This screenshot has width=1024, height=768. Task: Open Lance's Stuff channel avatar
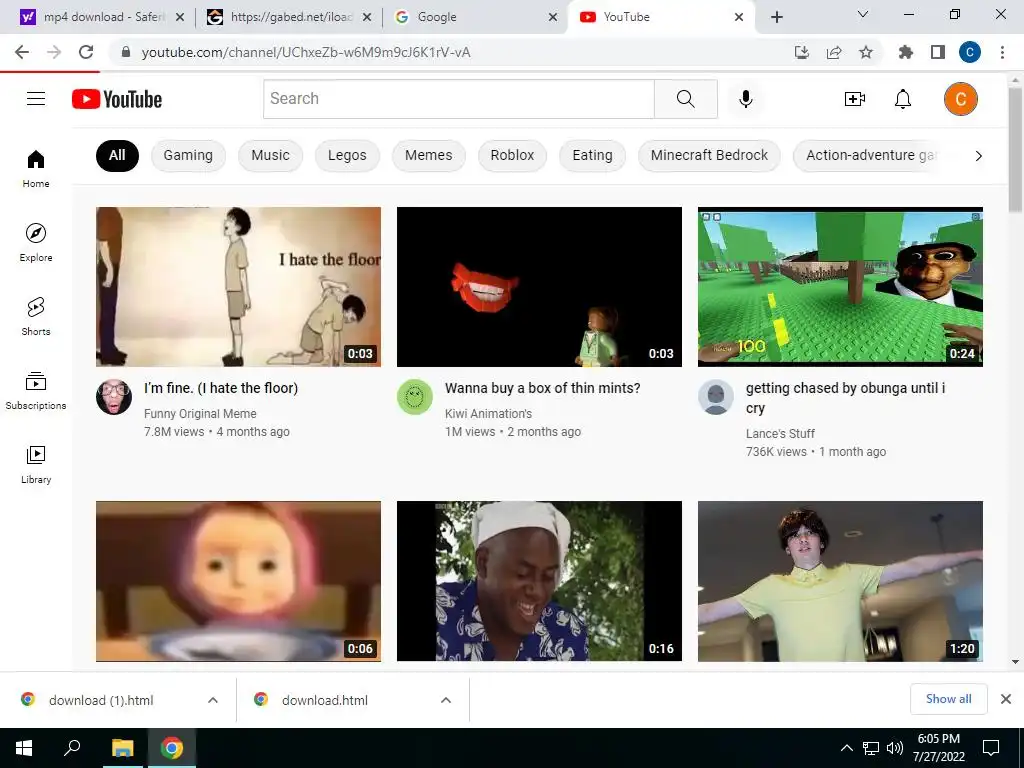716,397
